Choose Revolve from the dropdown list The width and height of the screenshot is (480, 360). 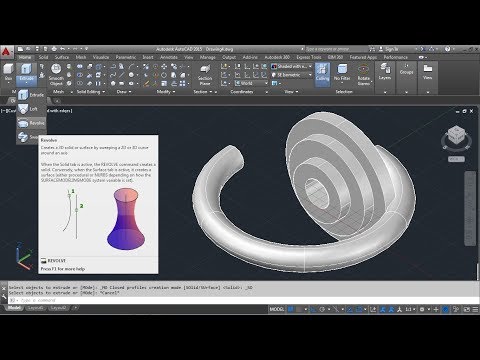[x=31, y=123]
